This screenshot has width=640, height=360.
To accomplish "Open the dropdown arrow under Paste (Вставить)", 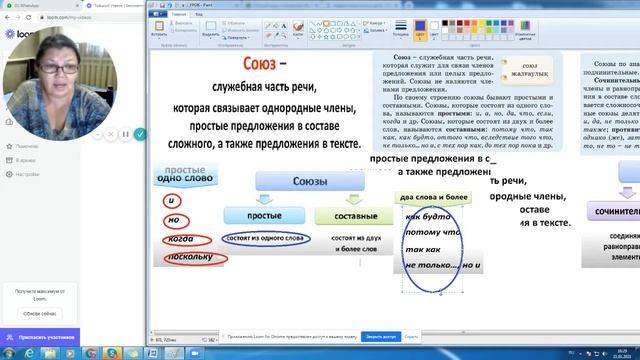I will point(159,38).
